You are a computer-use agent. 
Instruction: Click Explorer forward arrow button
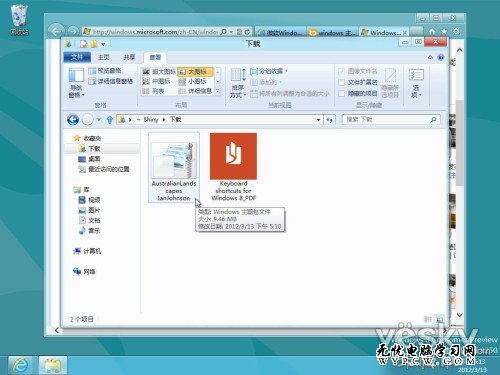88,119
